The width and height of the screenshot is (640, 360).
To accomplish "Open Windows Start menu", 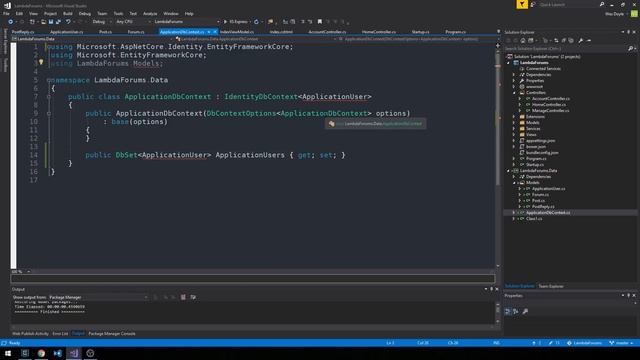I will point(8,353).
